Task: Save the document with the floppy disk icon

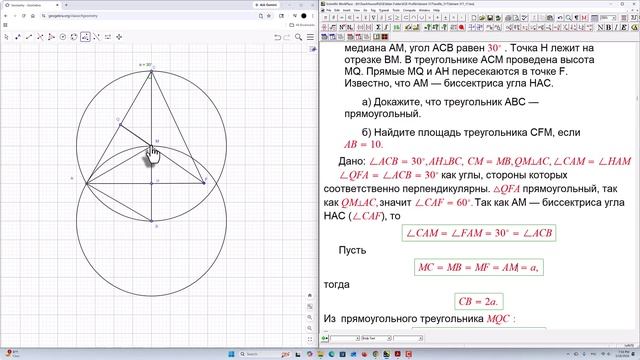Action: (490, 18)
